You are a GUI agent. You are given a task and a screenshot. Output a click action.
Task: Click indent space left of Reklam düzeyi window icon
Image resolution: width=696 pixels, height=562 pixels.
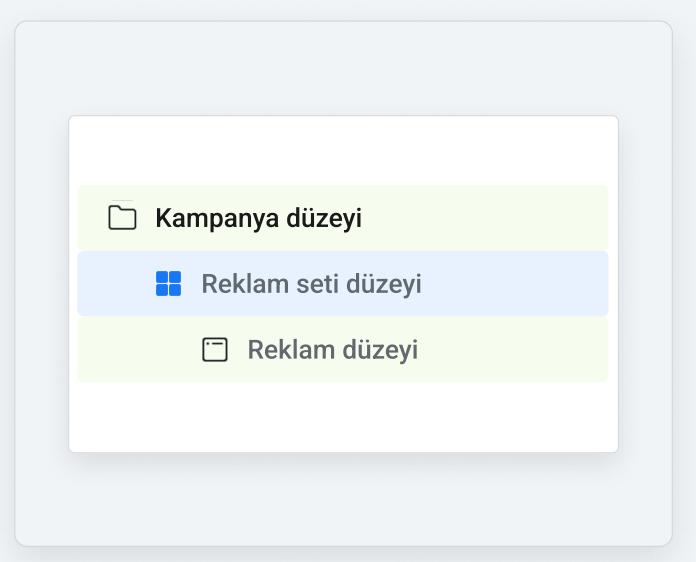click(139, 349)
